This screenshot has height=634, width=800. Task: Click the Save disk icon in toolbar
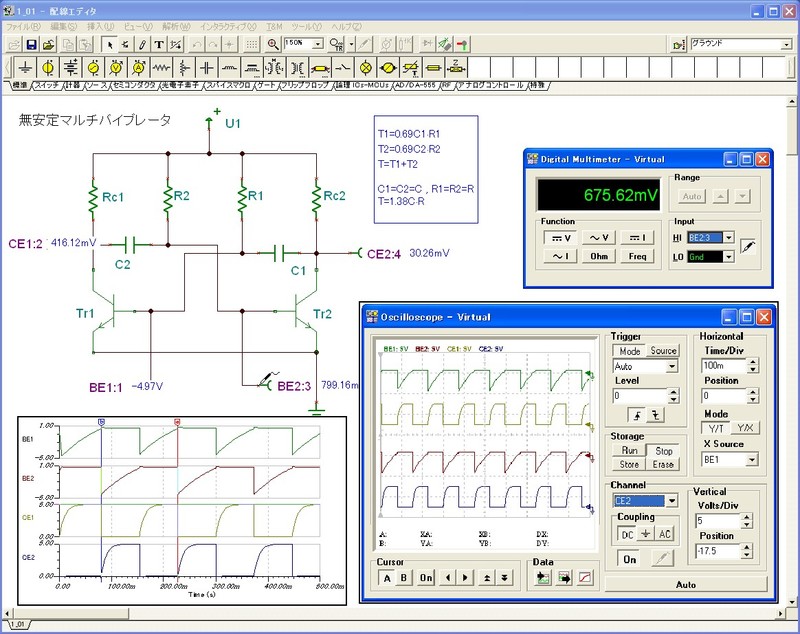[x=31, y=45]
